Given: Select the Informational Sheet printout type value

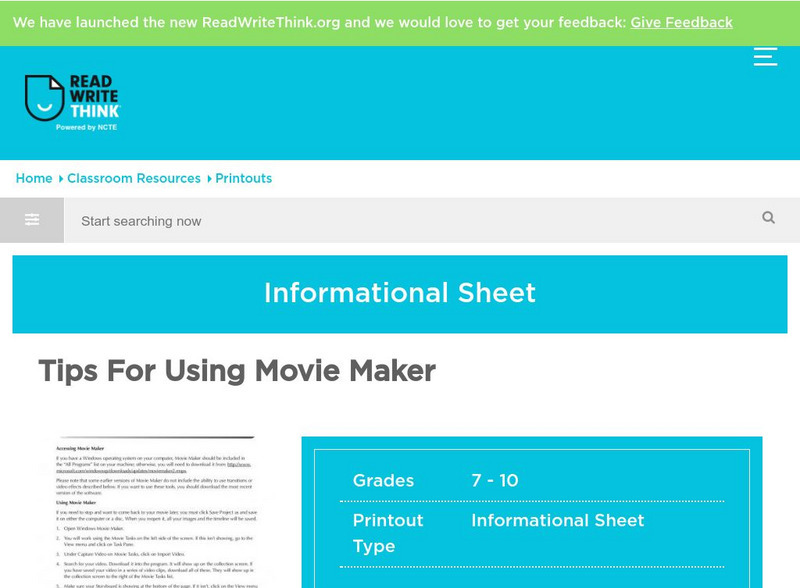Looking at the screenshot, I should [x=558, y=520].
